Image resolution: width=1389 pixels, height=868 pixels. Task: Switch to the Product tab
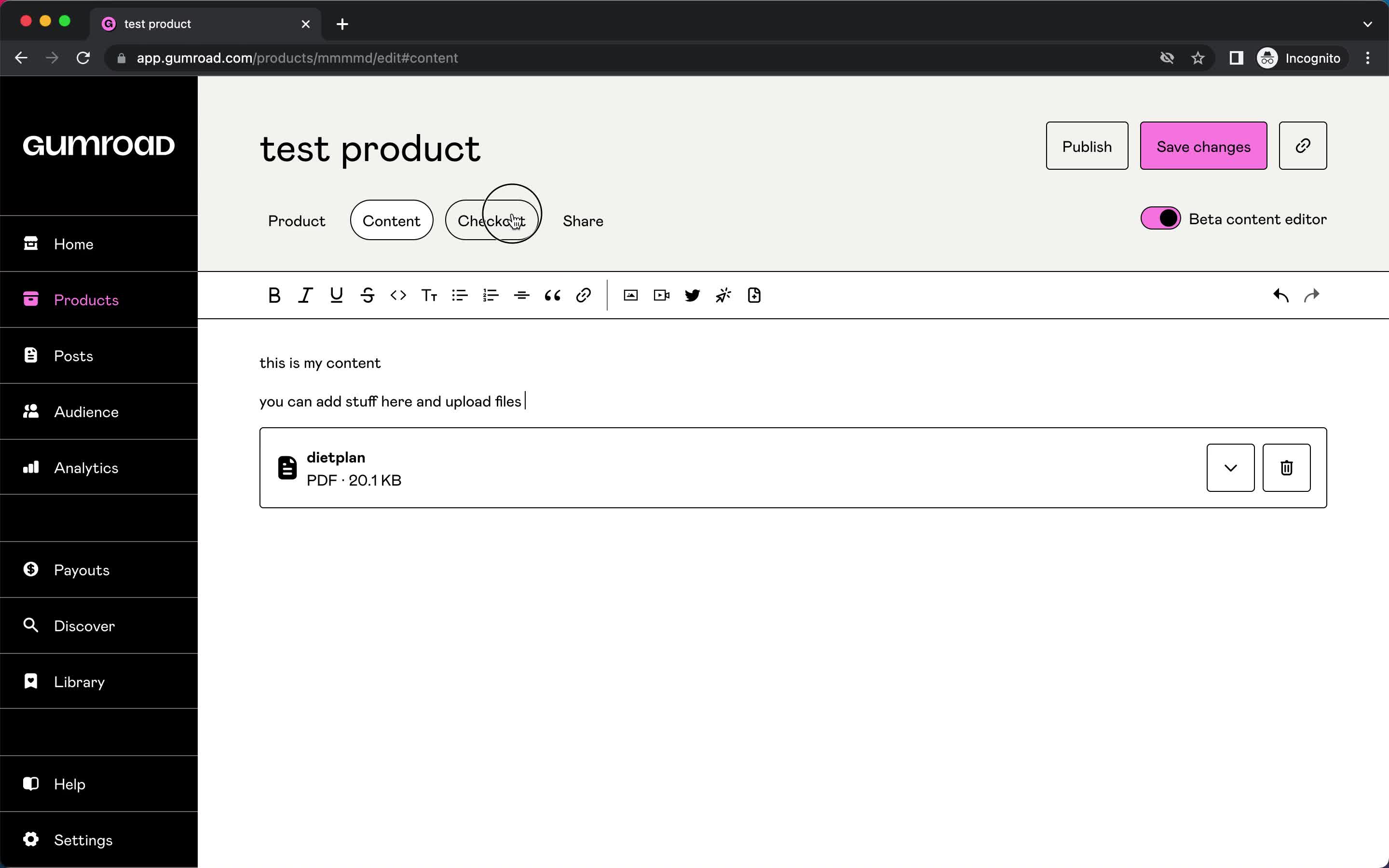coord(296,220)
